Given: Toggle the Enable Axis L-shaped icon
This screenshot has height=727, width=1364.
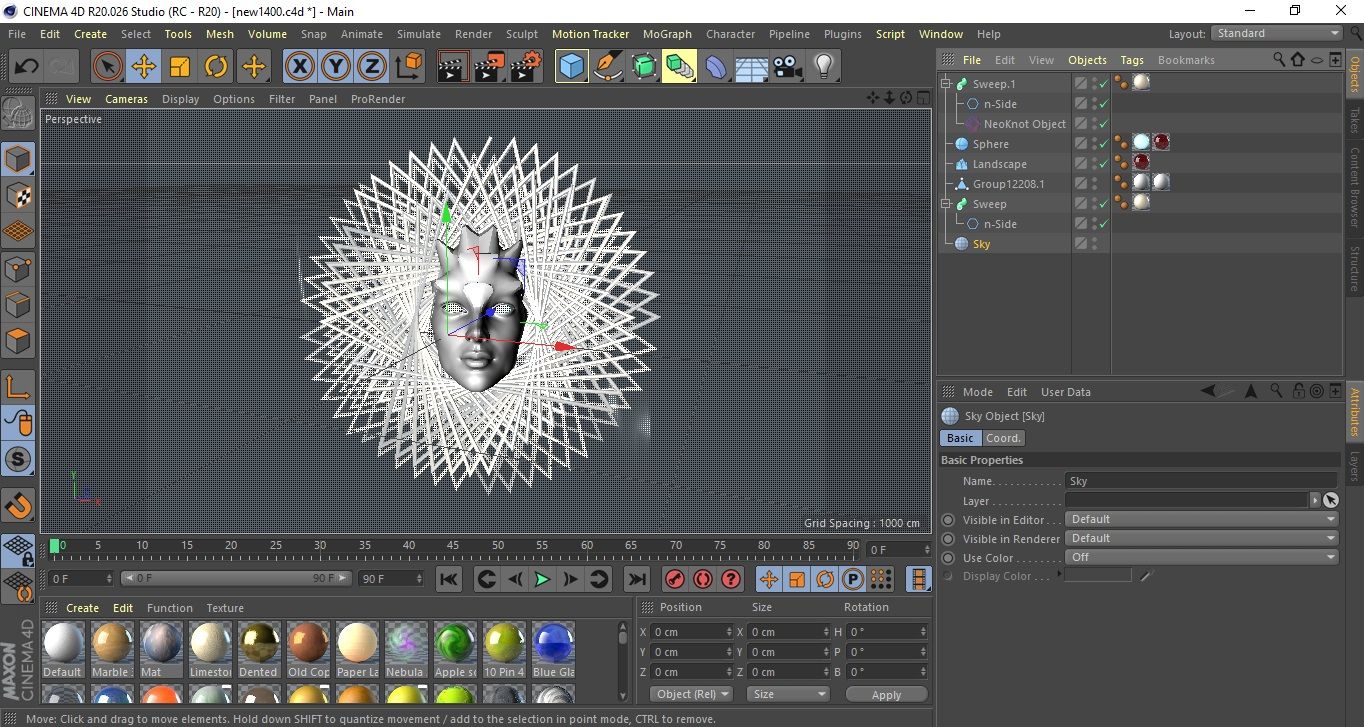Looking at the screenshot, I should (18, 386).
